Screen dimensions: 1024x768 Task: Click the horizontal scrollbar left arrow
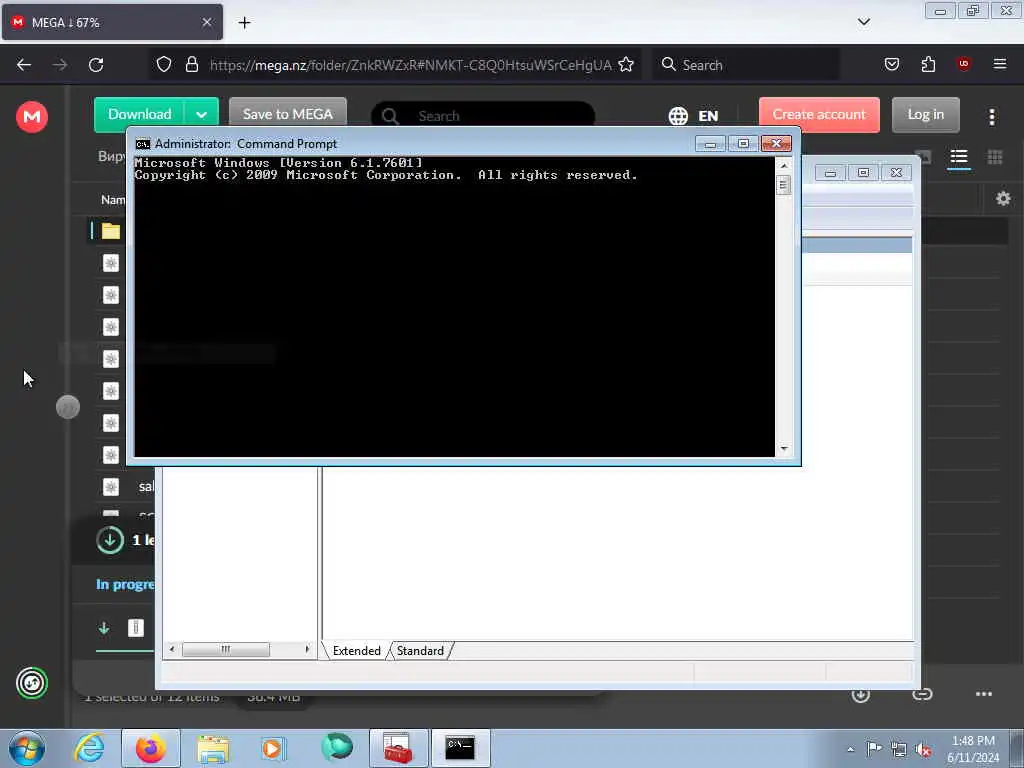(x=172, y=649)
